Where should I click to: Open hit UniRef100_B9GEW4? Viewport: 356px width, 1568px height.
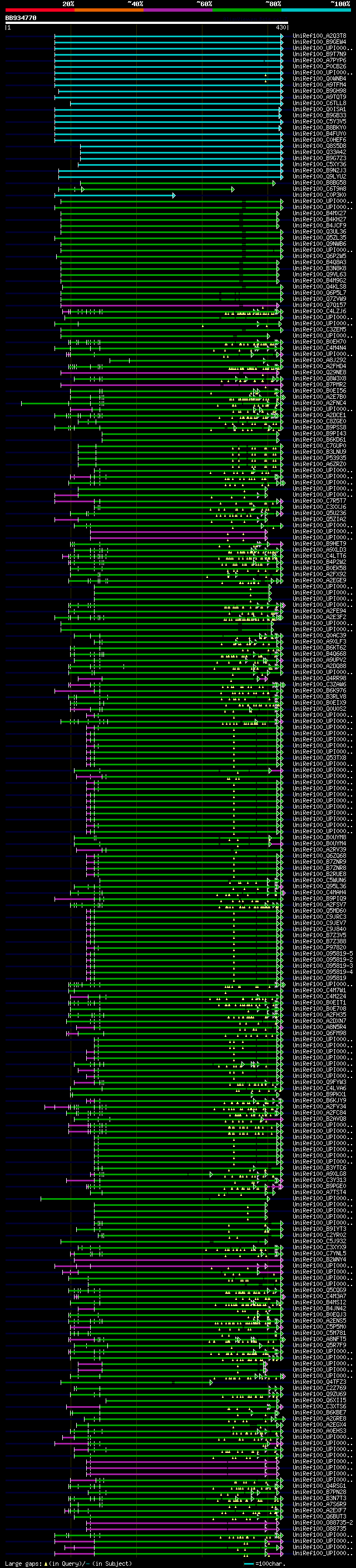(319, 42)
